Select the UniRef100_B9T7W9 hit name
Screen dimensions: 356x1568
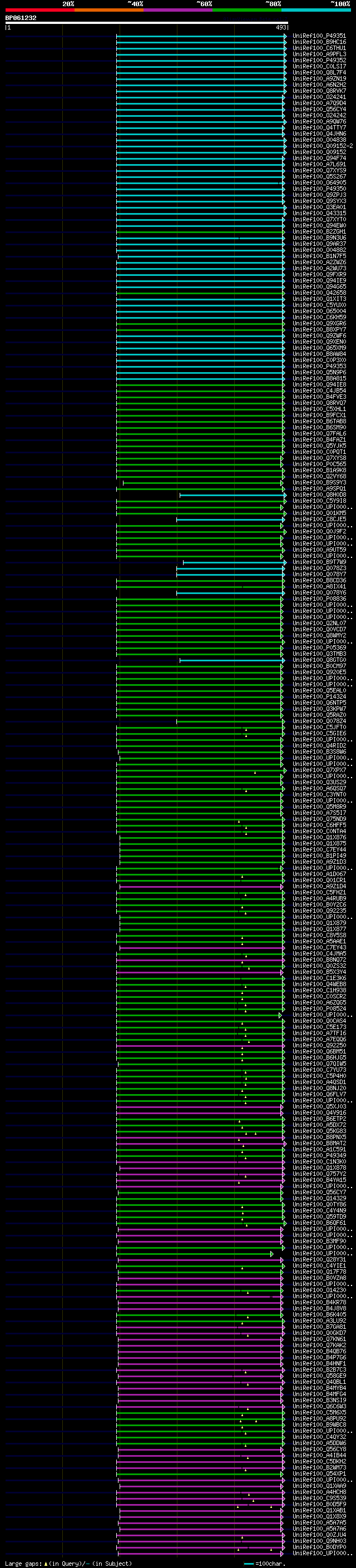319,562
